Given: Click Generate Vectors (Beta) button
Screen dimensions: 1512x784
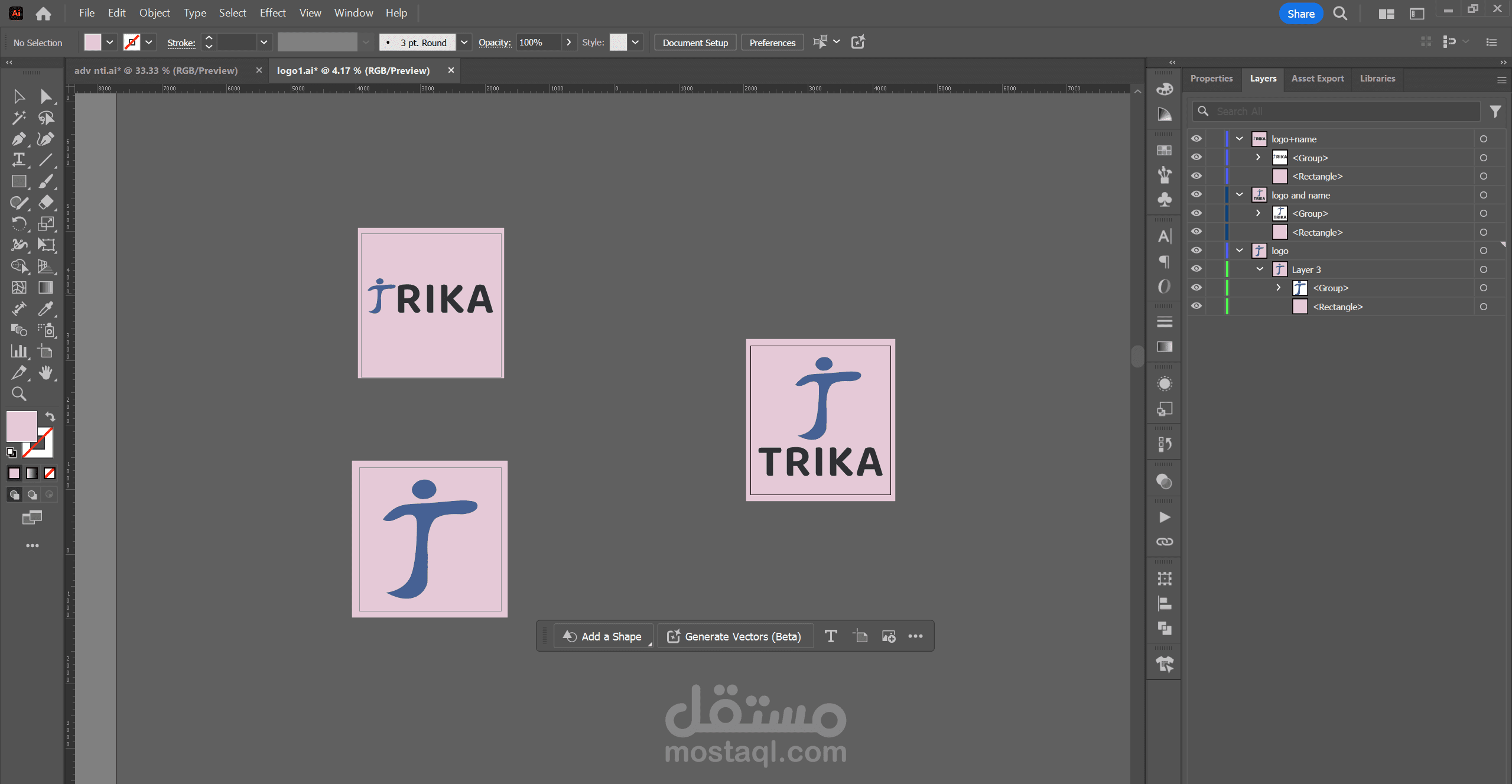Looking at the screenshot, I should [734, 636].
